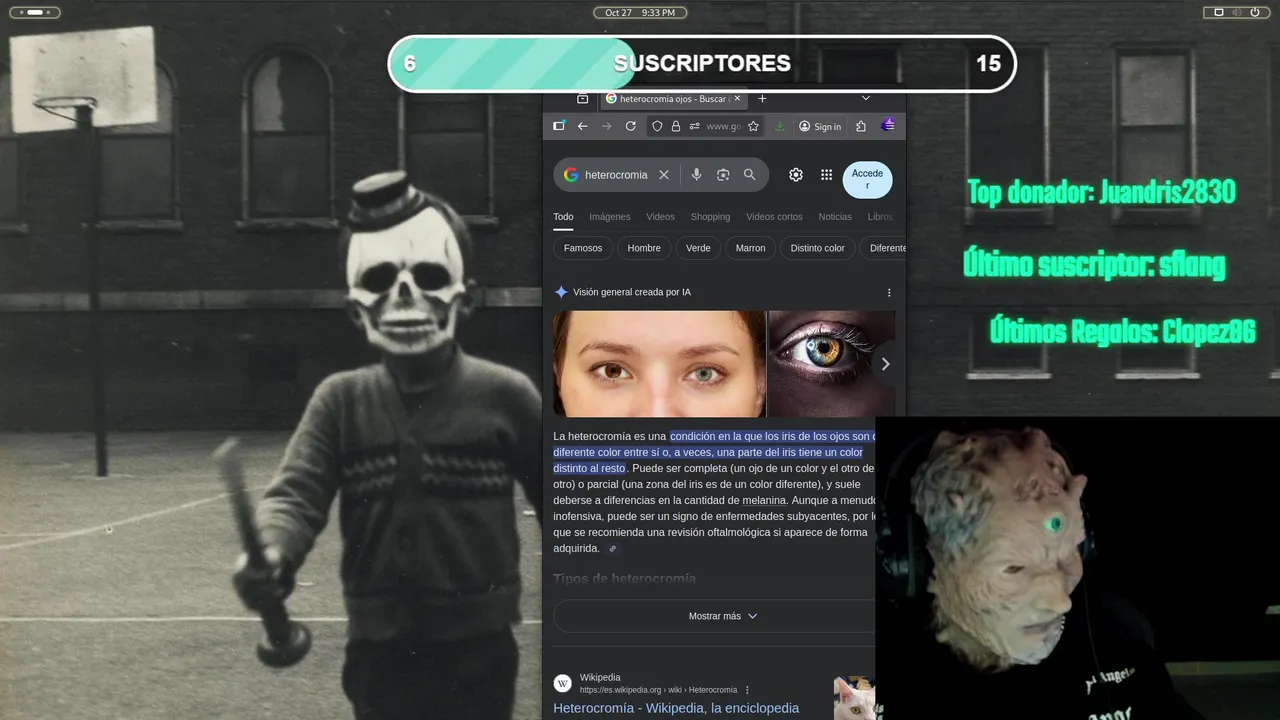View site security padlock info
Image resolution: width=1280 pixels, height=720 pixels.
point(676,126)
